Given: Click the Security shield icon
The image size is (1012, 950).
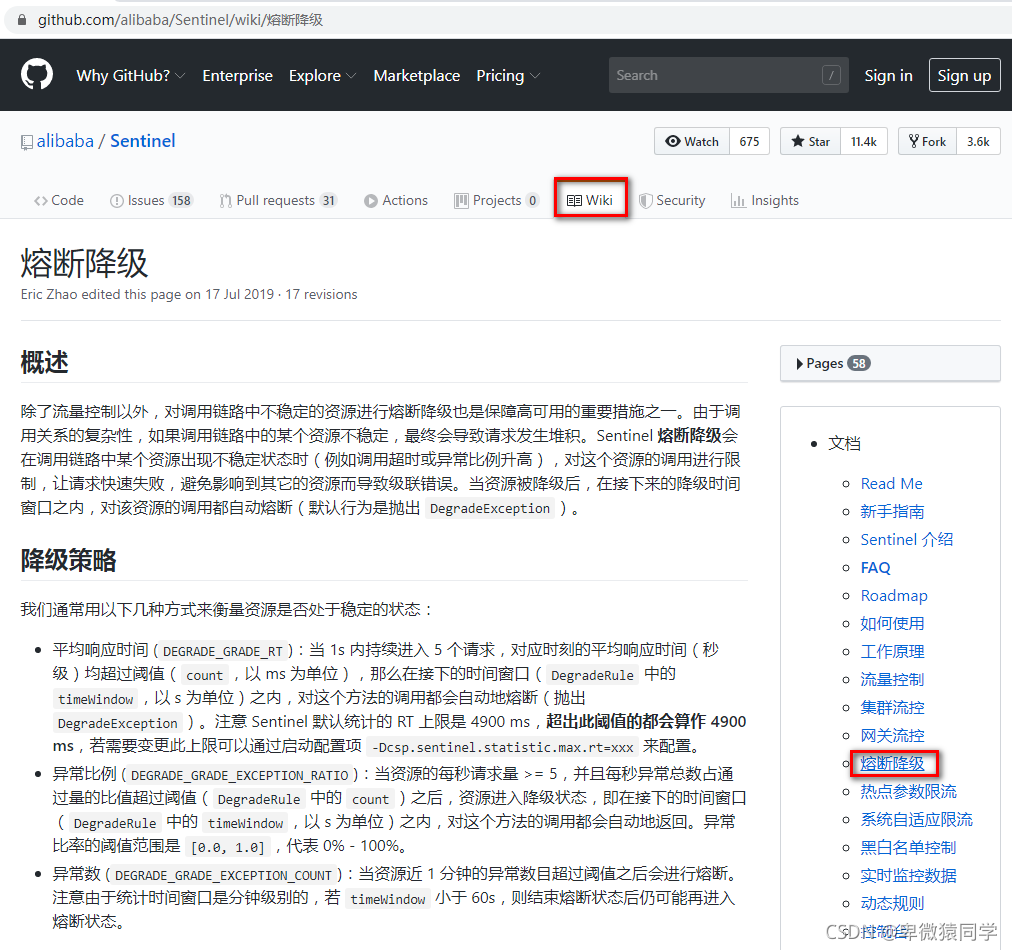Looking at the screenshot, I should pyautogui.click(x=645, y=201).
